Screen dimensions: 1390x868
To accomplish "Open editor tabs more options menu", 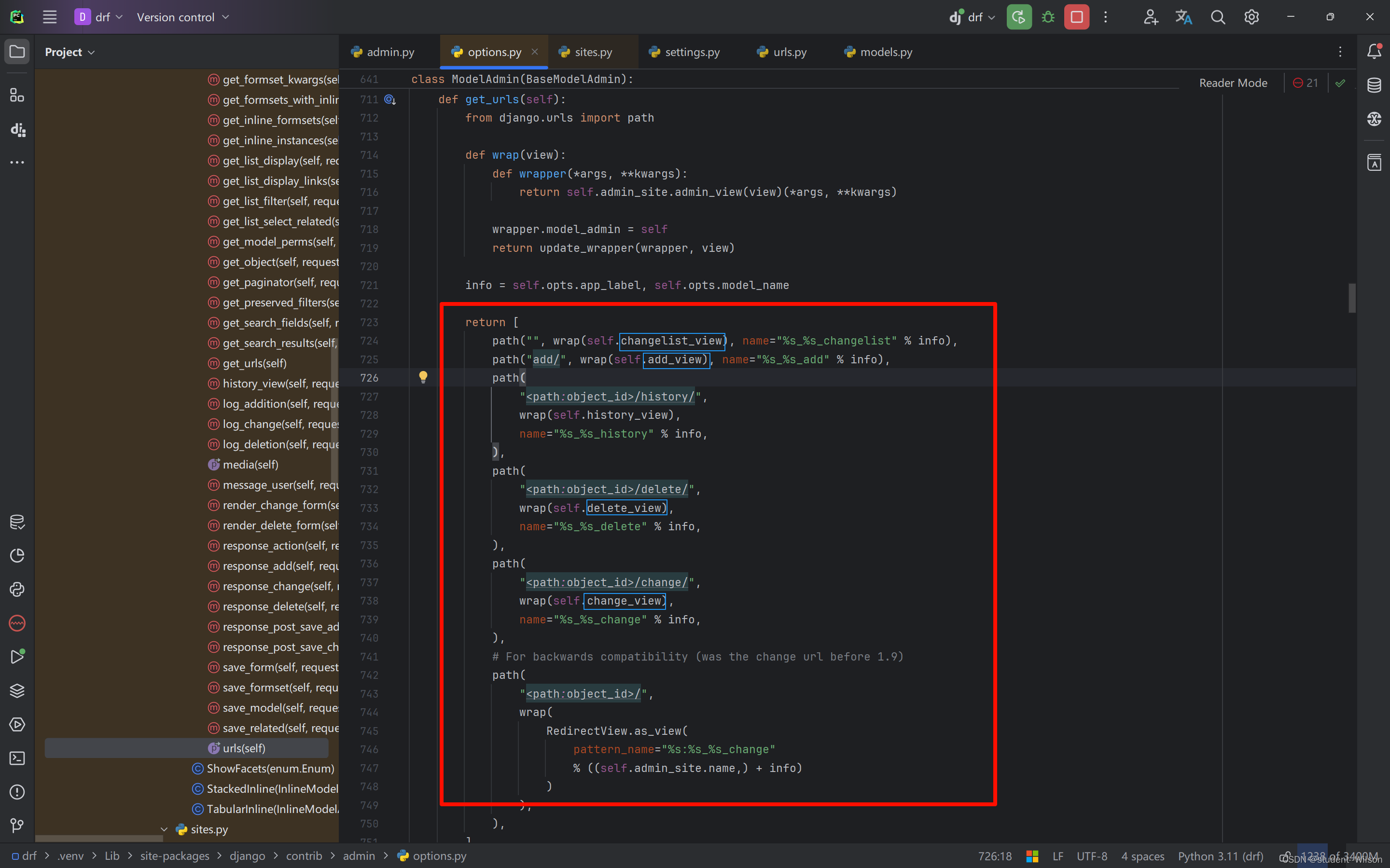I will tap(1340, 52).
